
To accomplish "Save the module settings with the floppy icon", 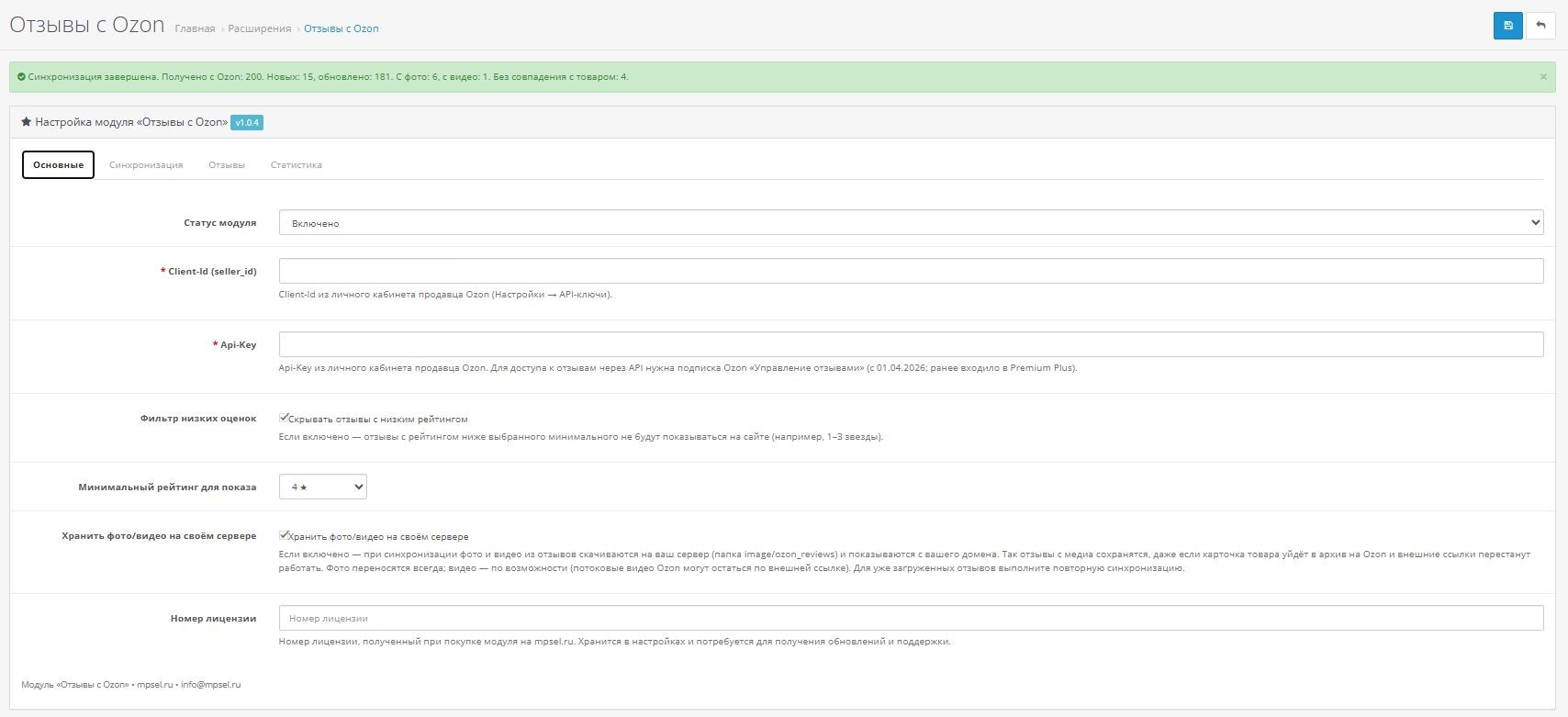I will (x=1508, y=26).
